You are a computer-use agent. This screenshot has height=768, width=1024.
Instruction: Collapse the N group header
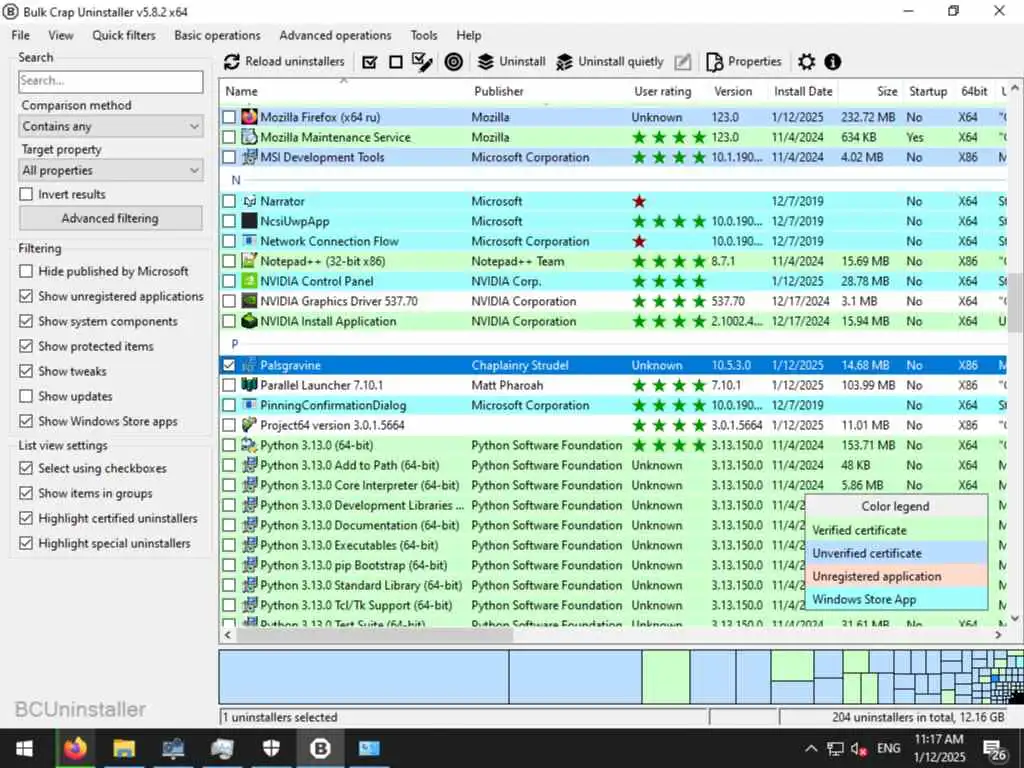click(x=236, y=180)
